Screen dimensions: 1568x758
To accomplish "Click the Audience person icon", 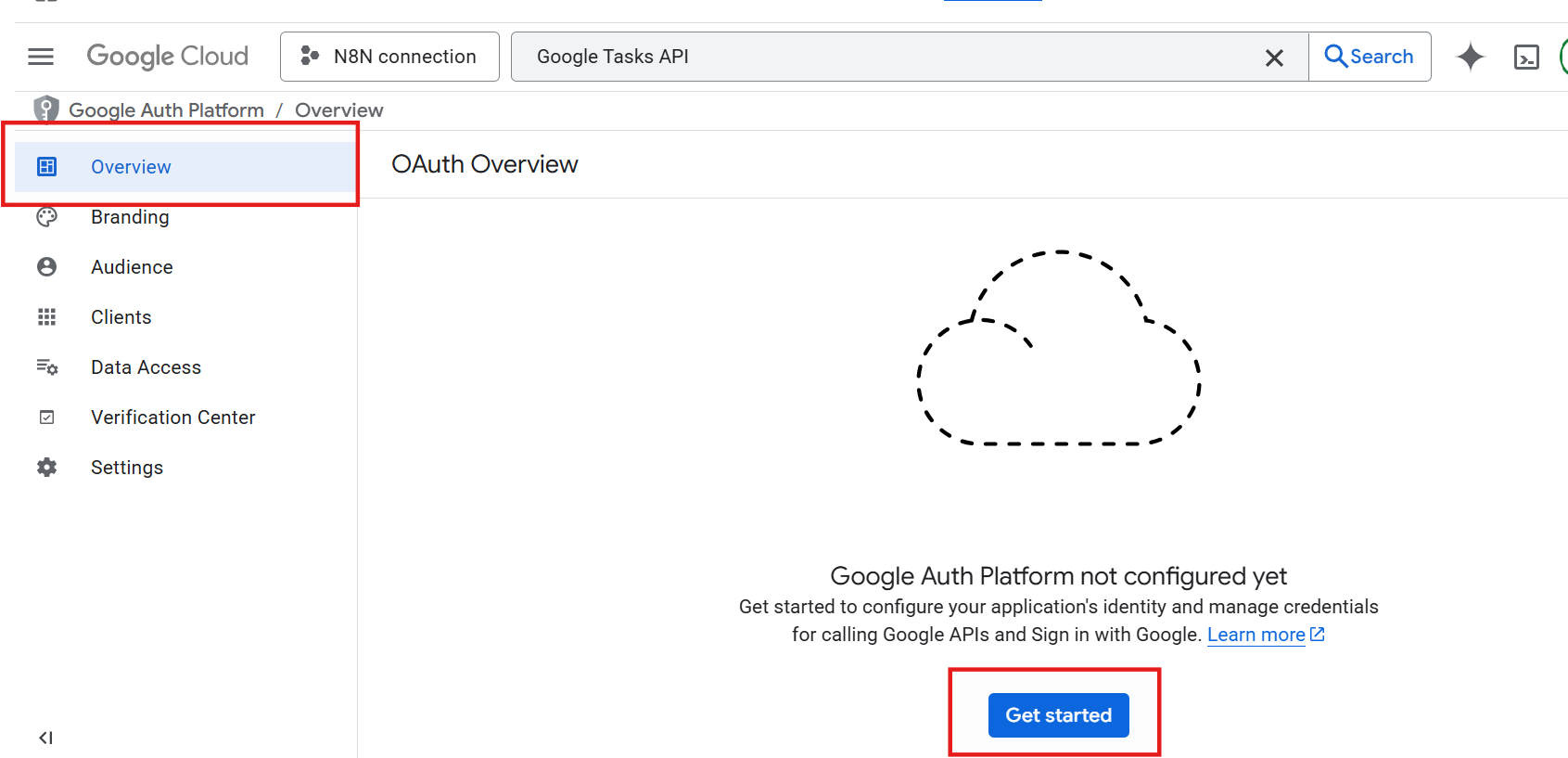I will click(x=46, y=267).
